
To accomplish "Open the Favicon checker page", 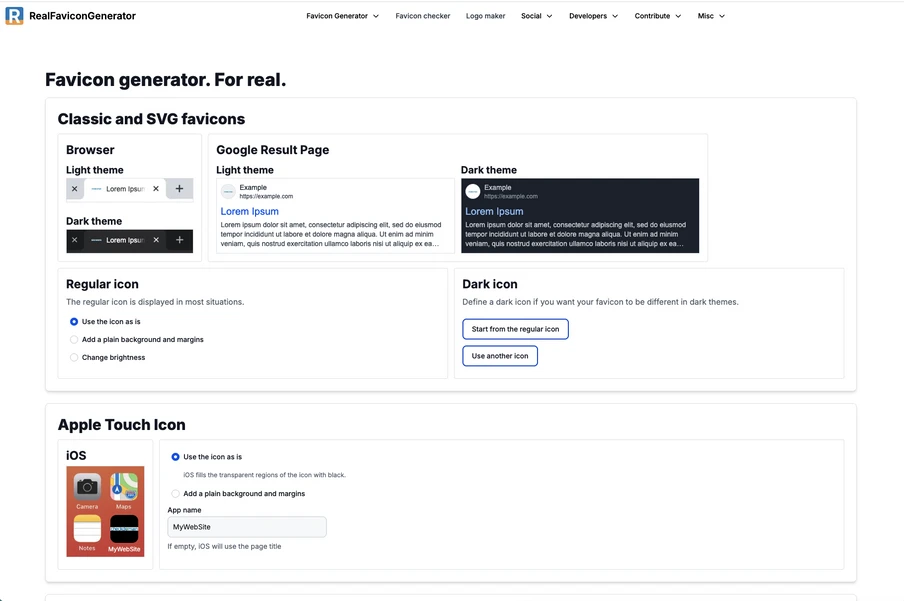I will [x=422, y=16].
